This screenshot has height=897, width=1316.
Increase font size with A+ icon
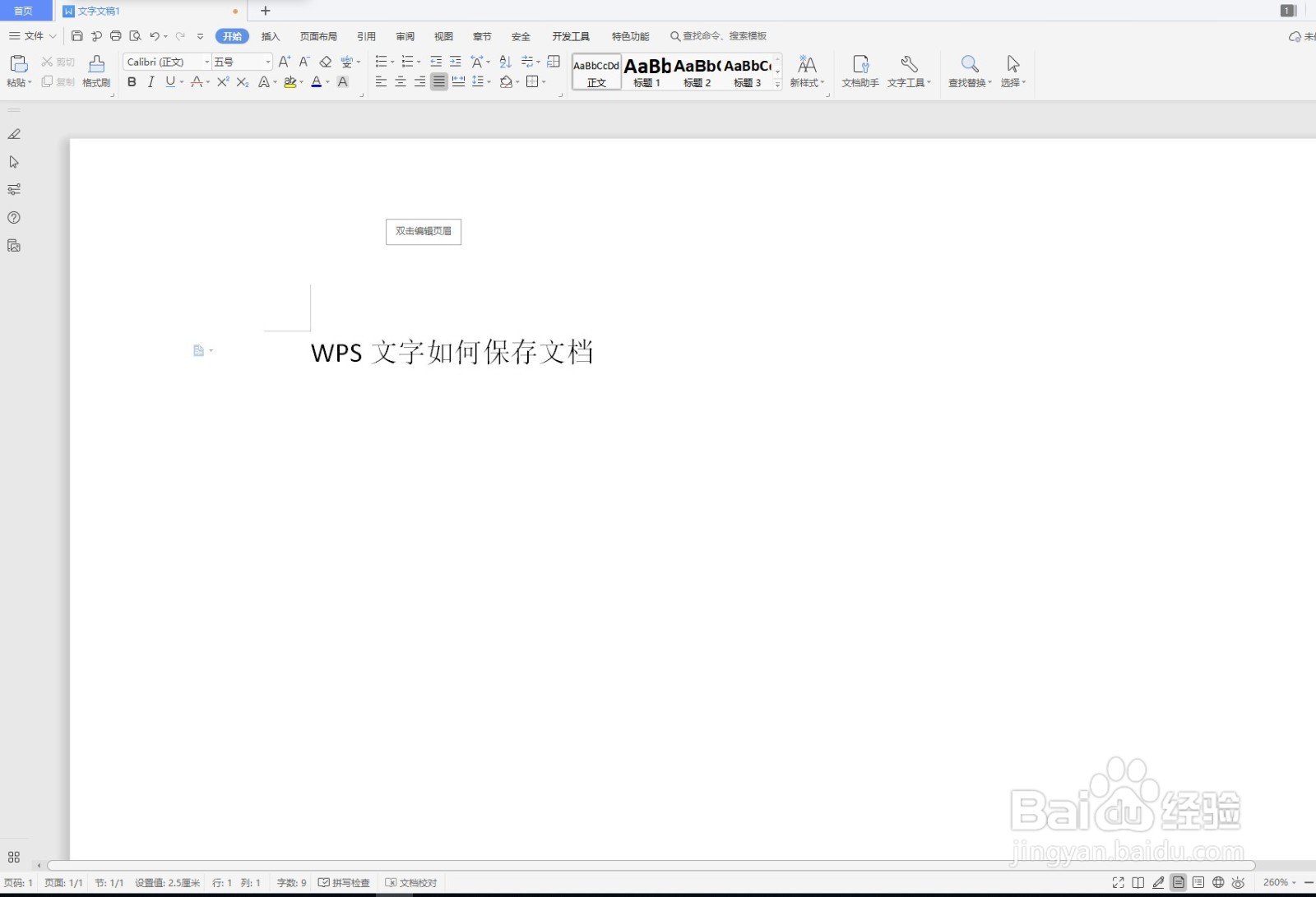point(285,62)
